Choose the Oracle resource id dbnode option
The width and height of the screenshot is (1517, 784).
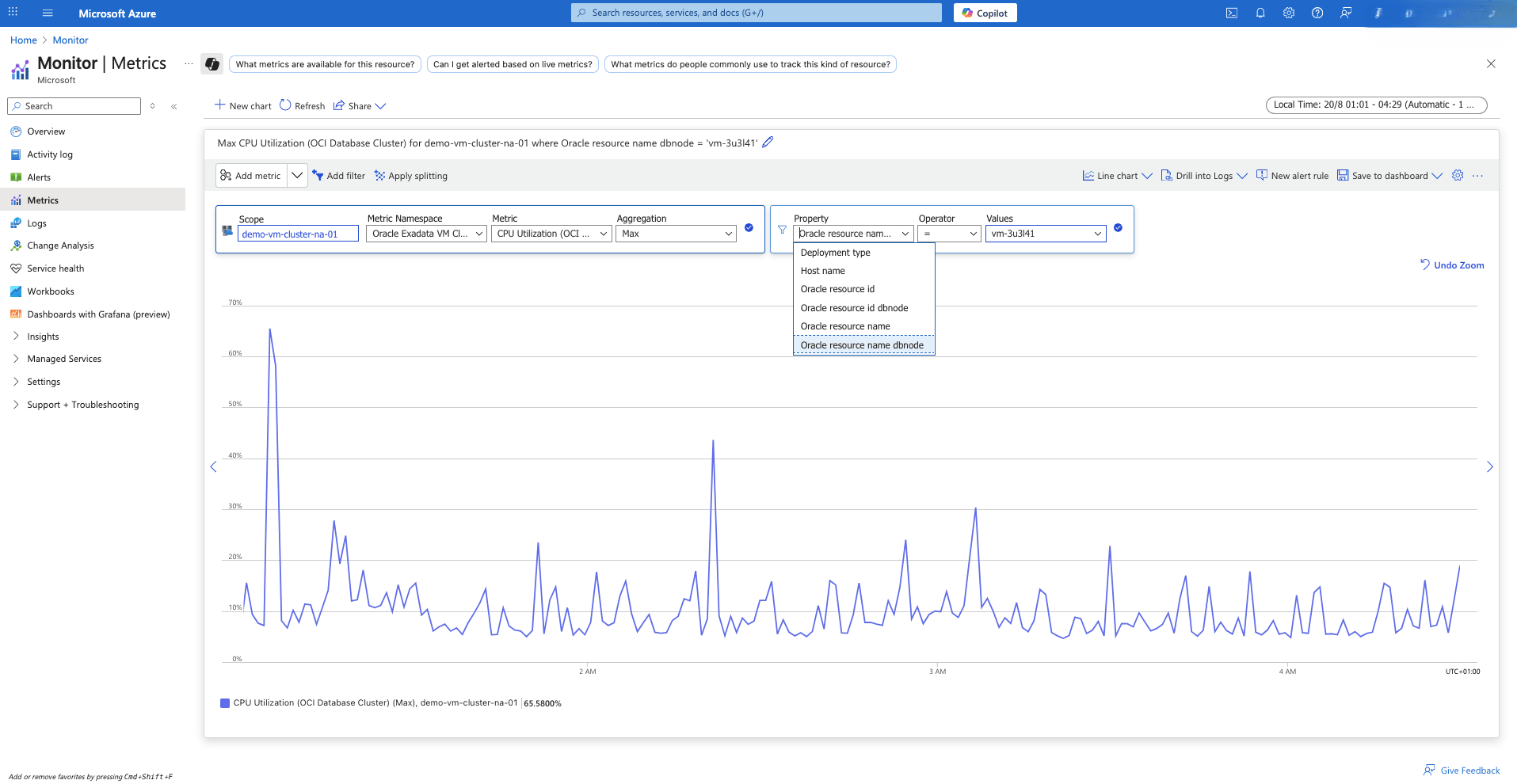click(x=864, y=308)
